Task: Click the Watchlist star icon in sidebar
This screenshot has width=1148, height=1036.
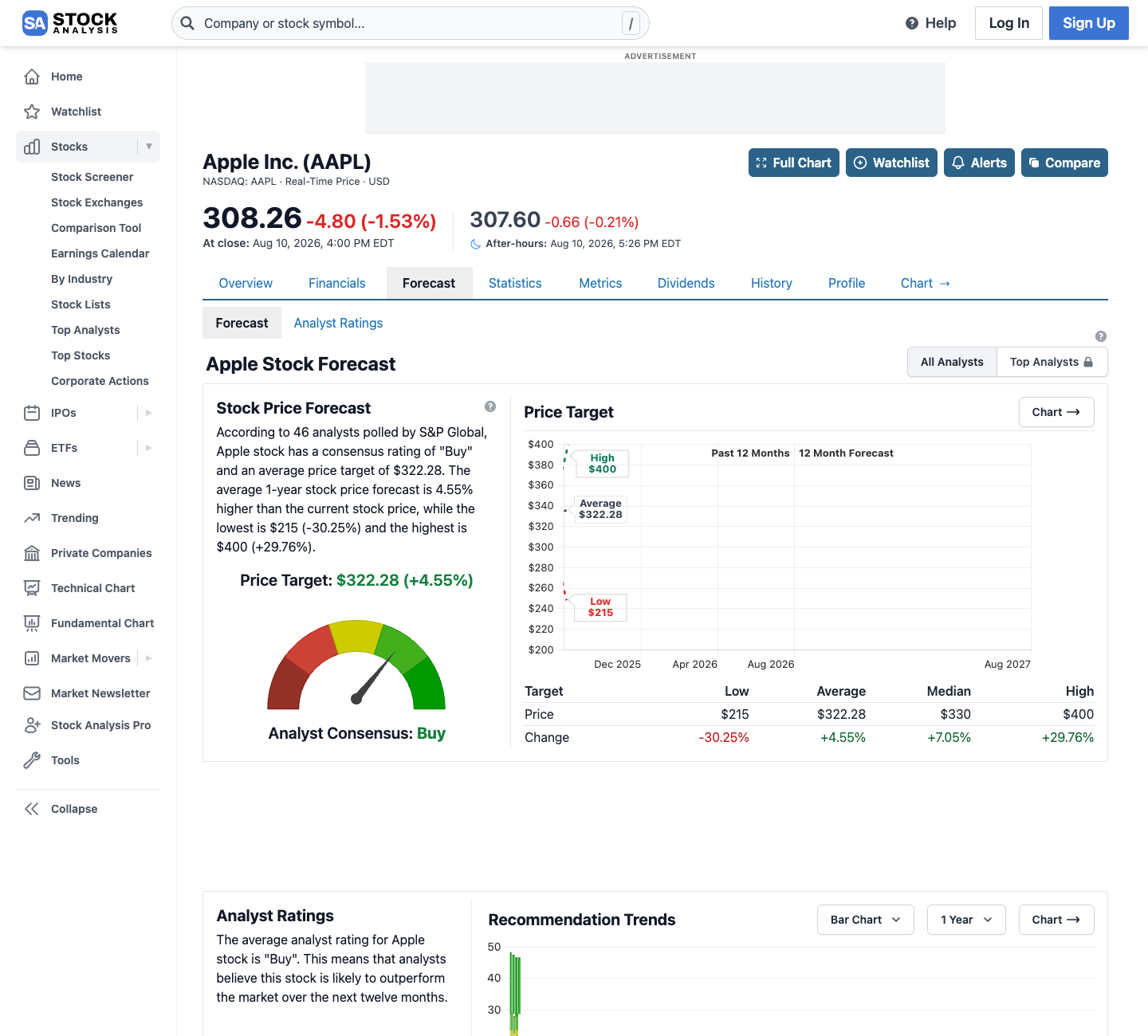Action: tap(32, 112)
